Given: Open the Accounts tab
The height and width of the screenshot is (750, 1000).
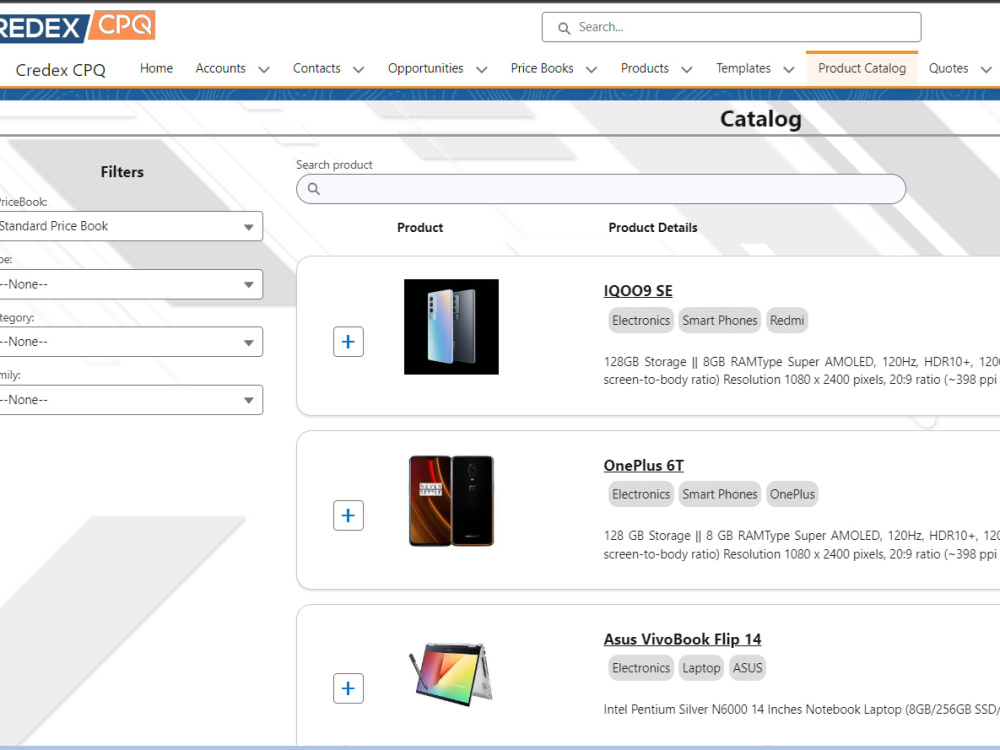Looking at the screenshot, I should coord(221,68).
